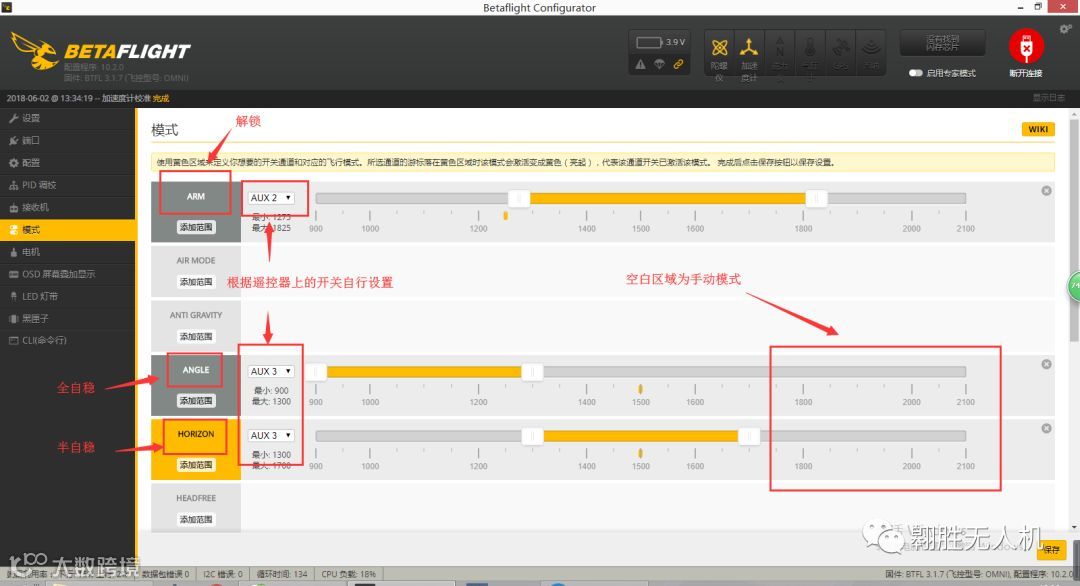Open the ANGLE AUX 3 channel dropdown
1080x586 pixels.
pyautogui.click(x=271, y=371)
